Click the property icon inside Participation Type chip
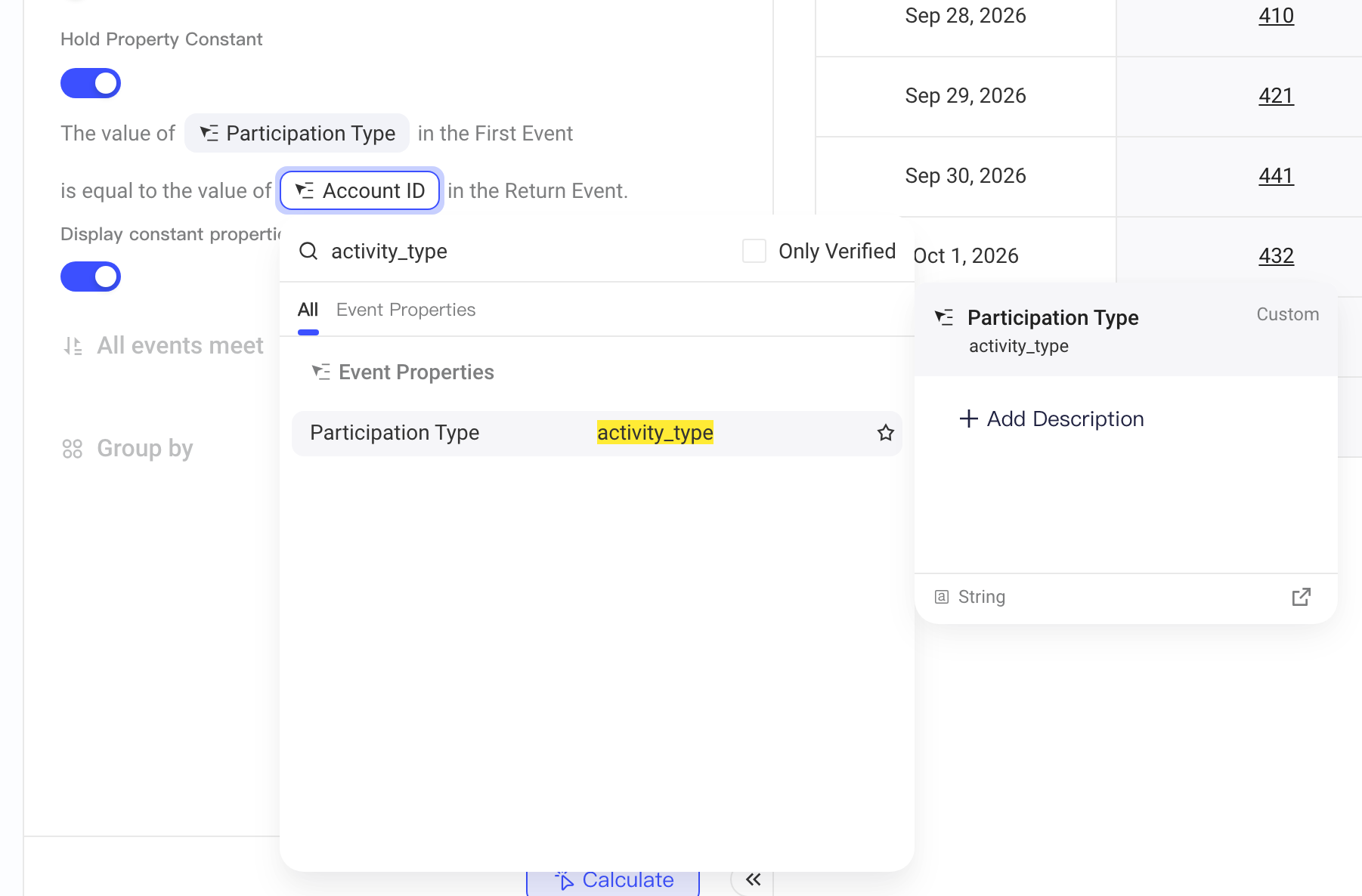The image size is (1362, 896). [x=209, y=133]
